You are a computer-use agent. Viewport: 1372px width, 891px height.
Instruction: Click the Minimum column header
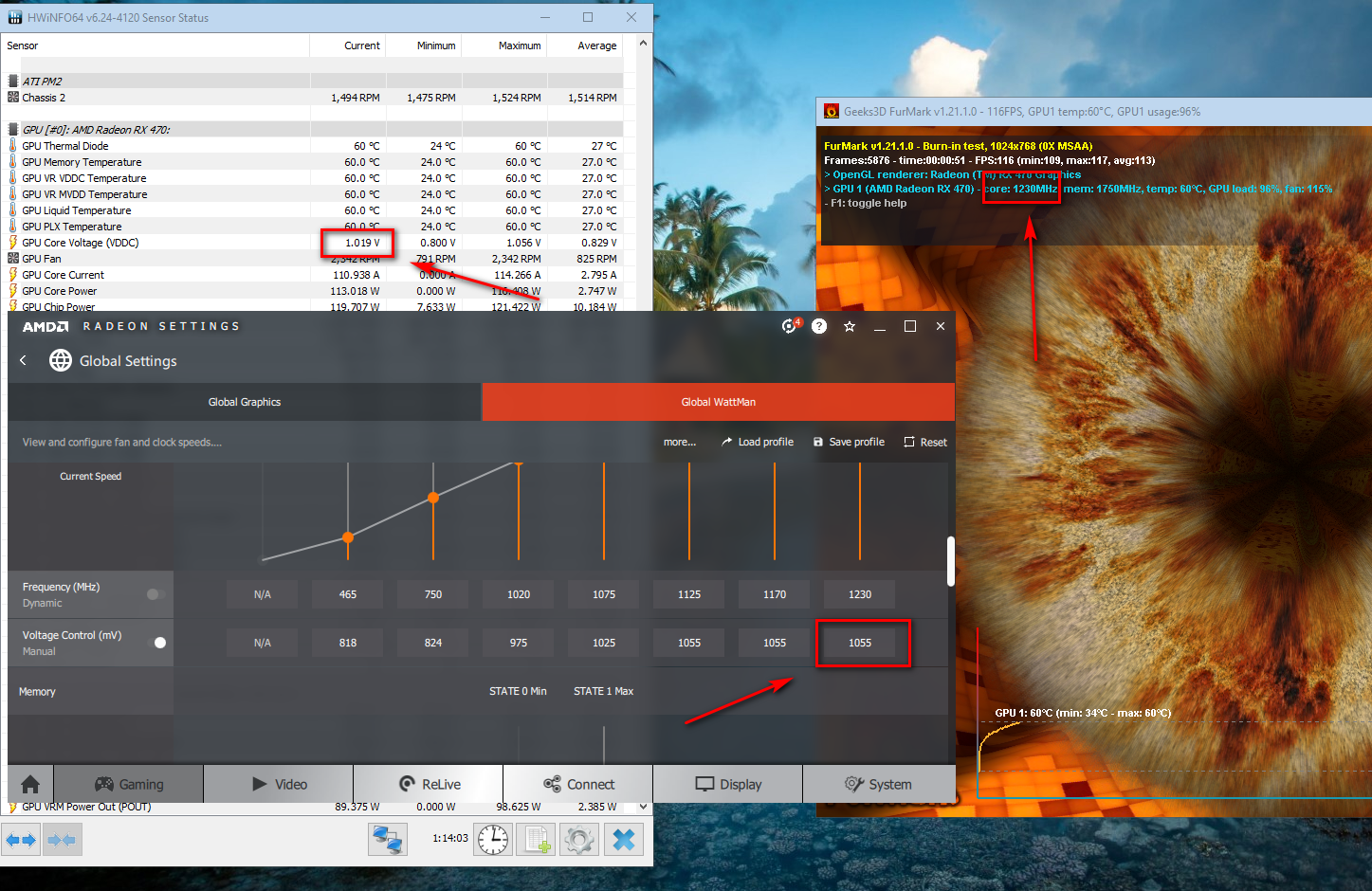pyautogui.click(x=424, y=45)
